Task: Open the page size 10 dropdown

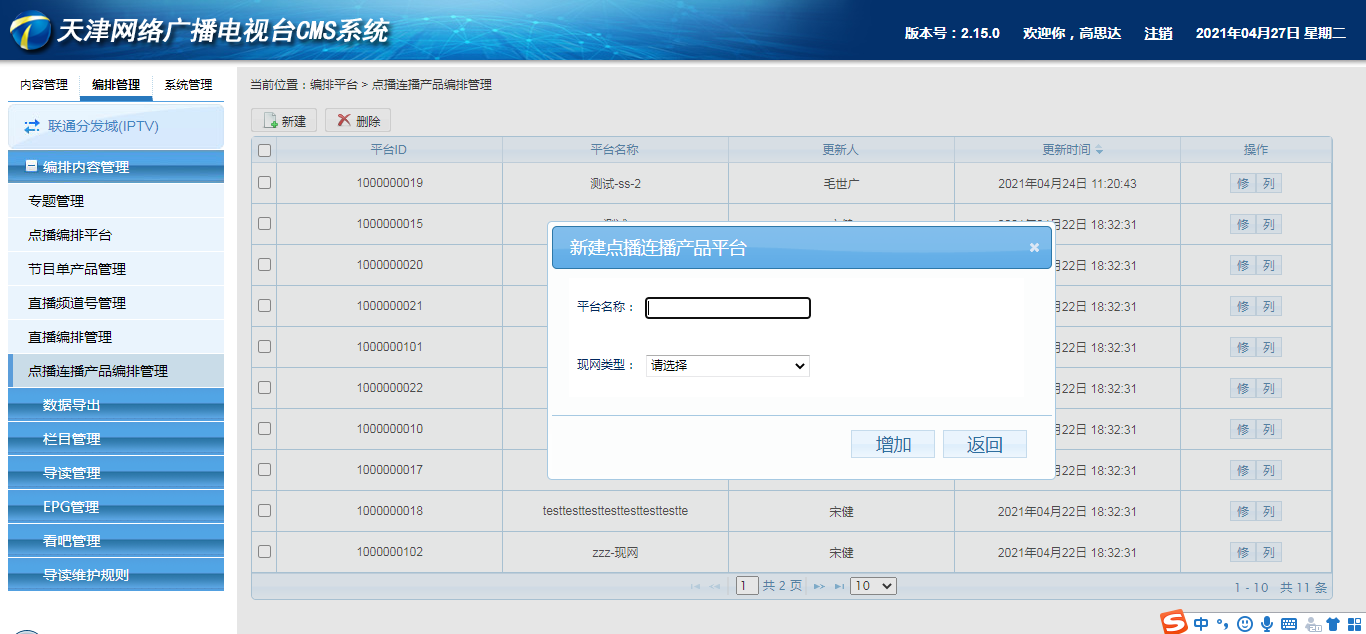Action: [874, 586]
